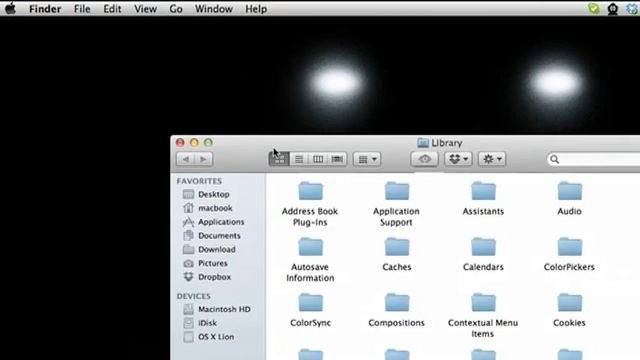Click the black round menu bar status icon
Screen dimensions: 640x360
pyautogui.click(x=613, y=9)
